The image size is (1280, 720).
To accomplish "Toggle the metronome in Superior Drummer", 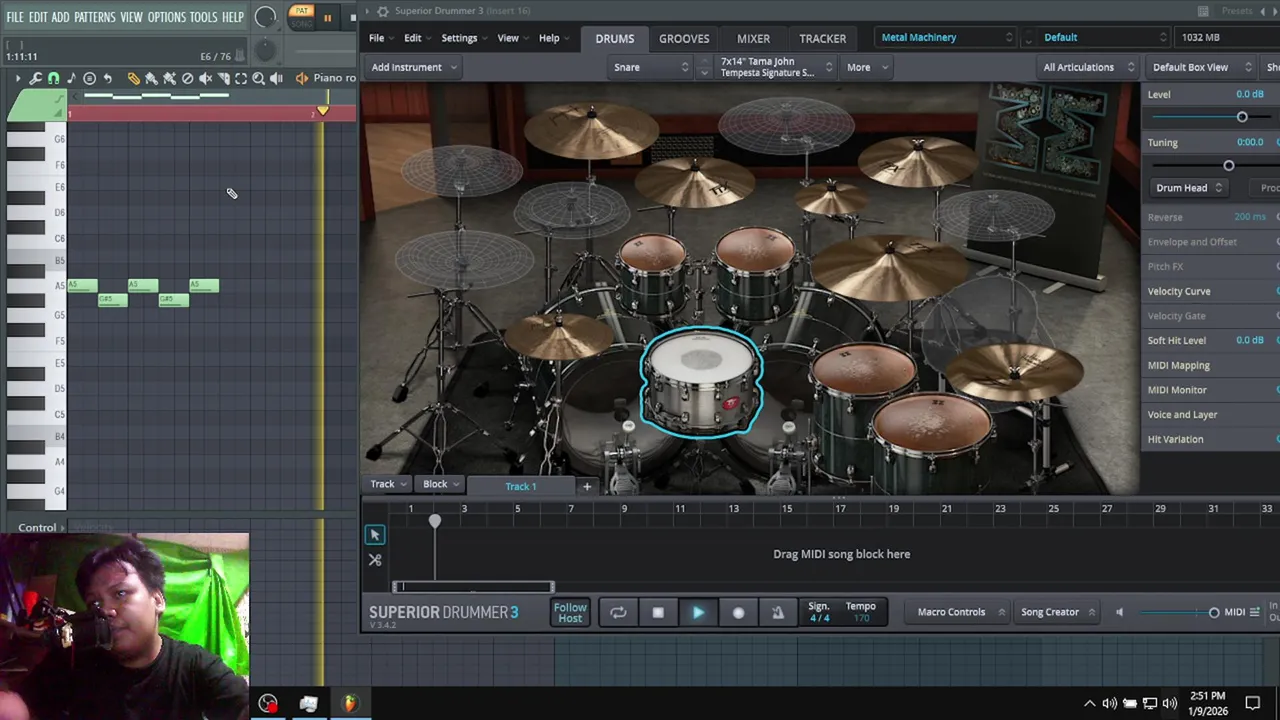I will (x=778, y=613).
